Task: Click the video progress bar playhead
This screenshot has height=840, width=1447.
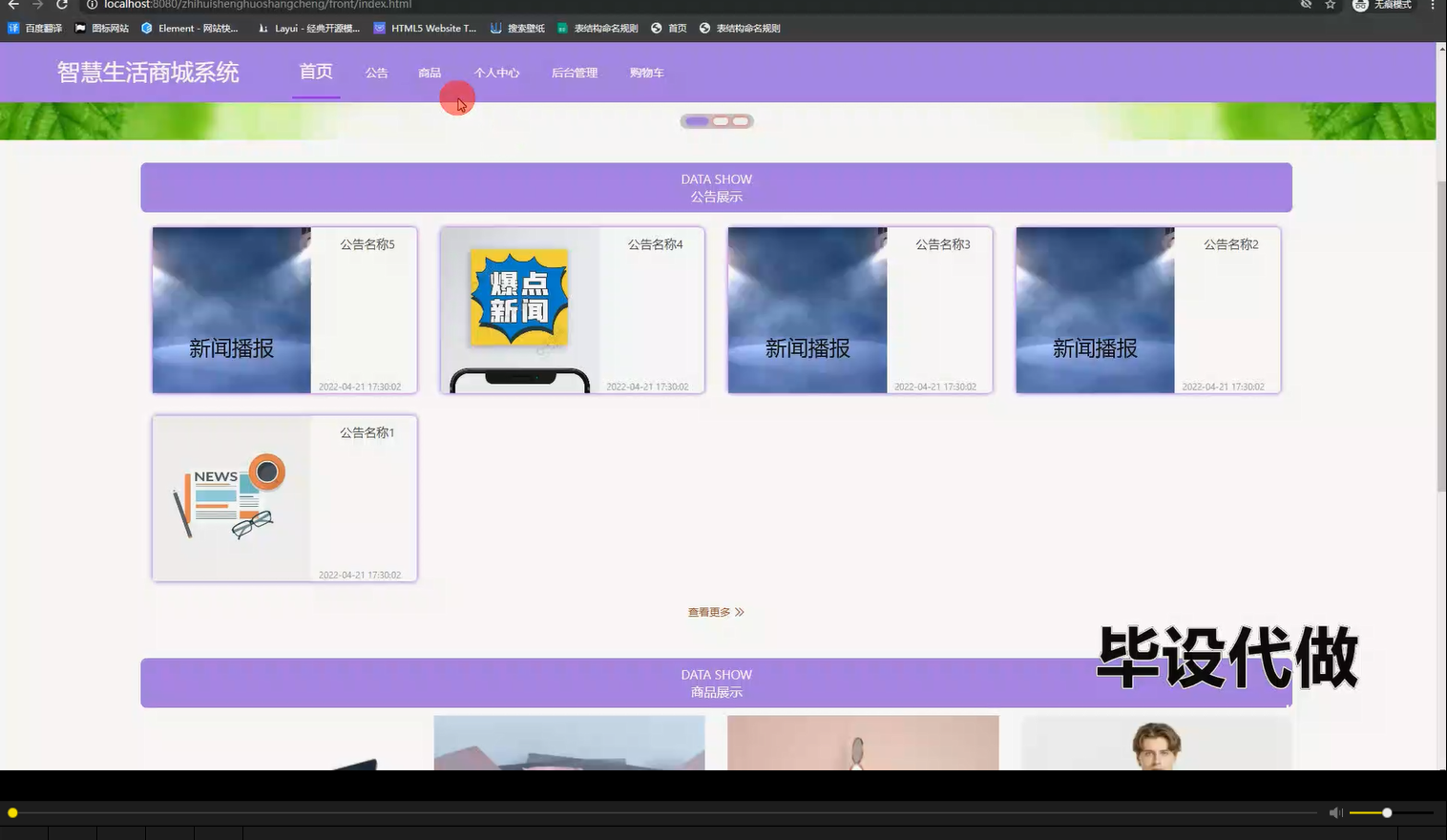Action: coord(12,812)
